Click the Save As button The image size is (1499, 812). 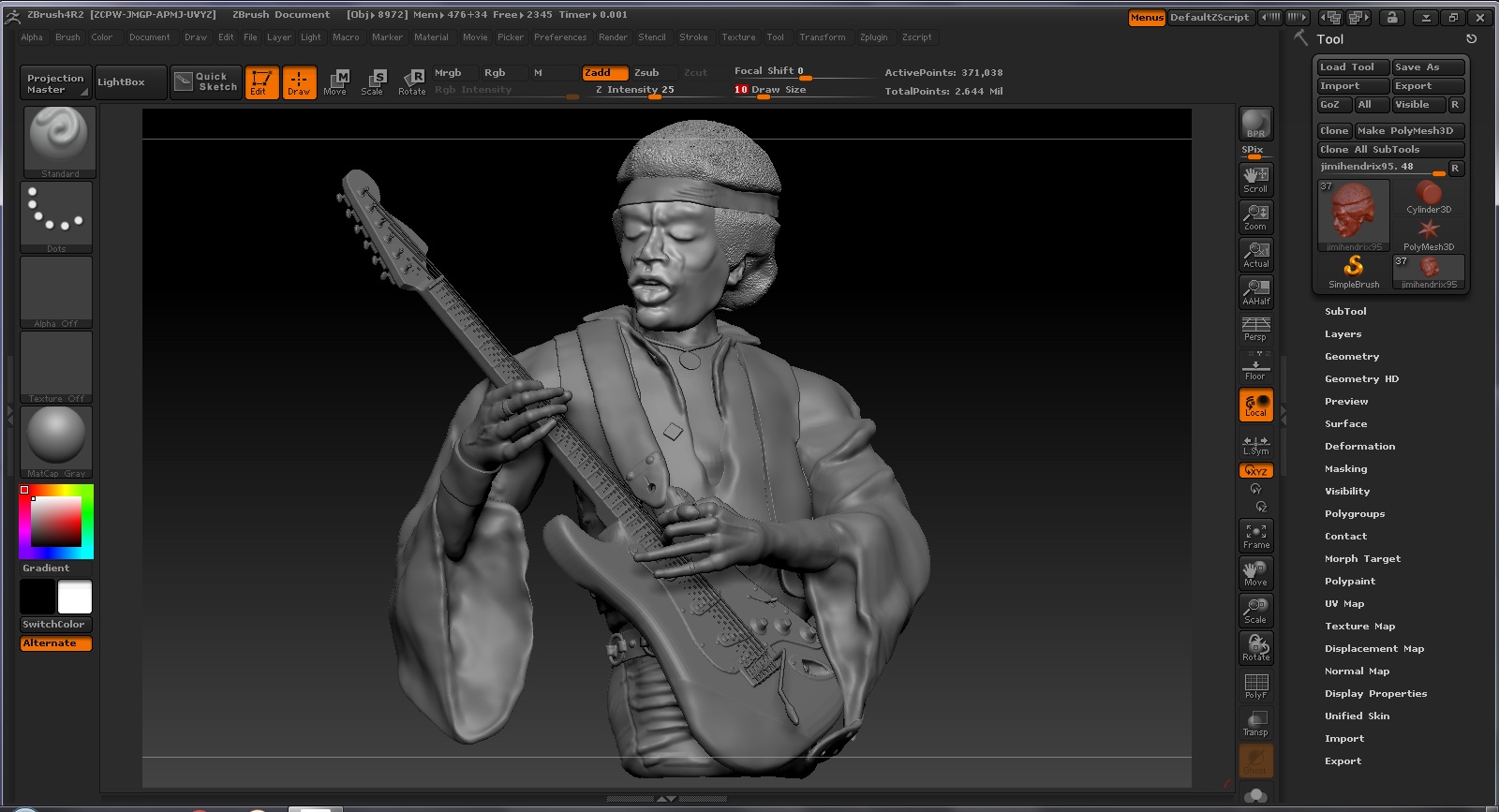point(1428,67)
